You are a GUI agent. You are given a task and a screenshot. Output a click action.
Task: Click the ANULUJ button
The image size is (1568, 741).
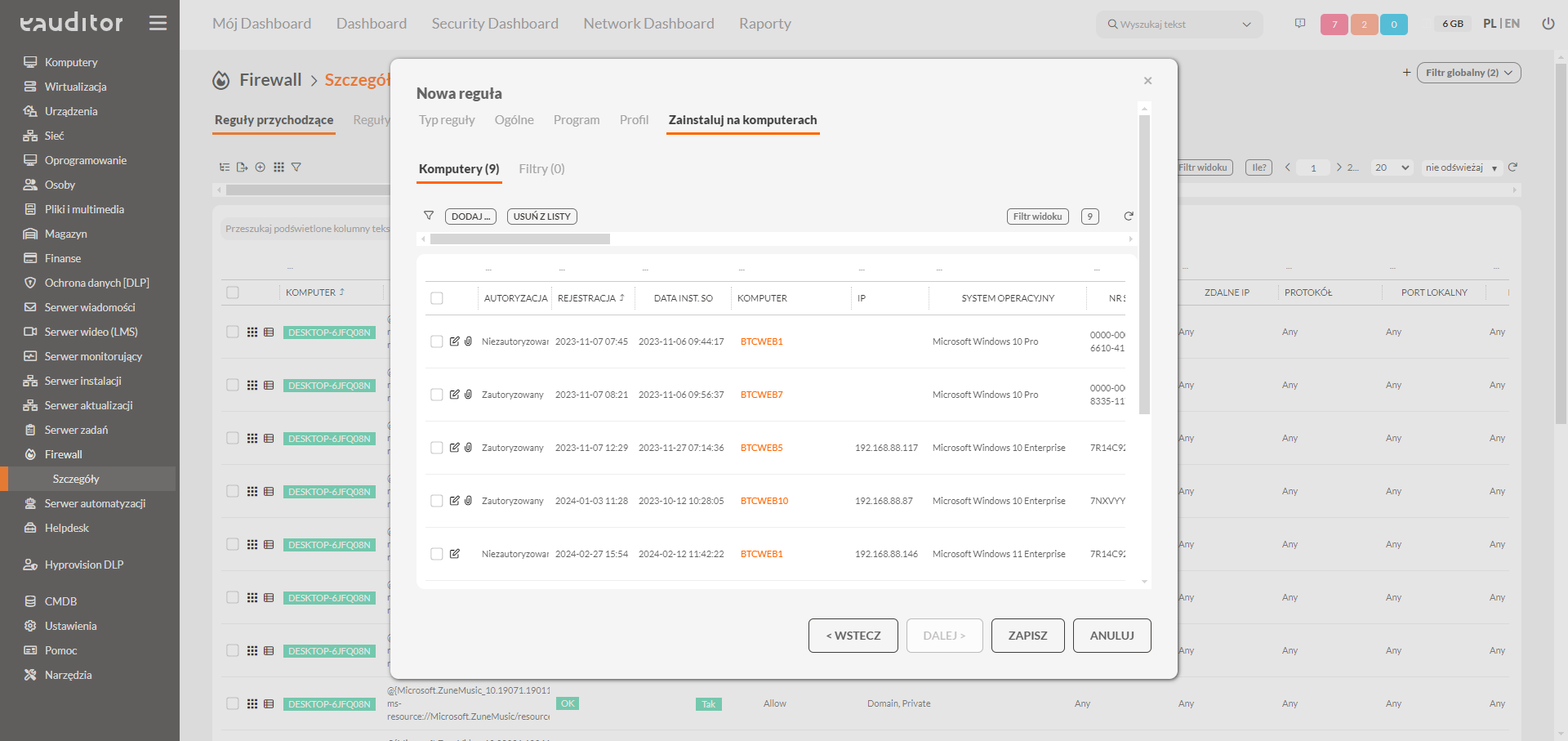[x=1112, y=636]
